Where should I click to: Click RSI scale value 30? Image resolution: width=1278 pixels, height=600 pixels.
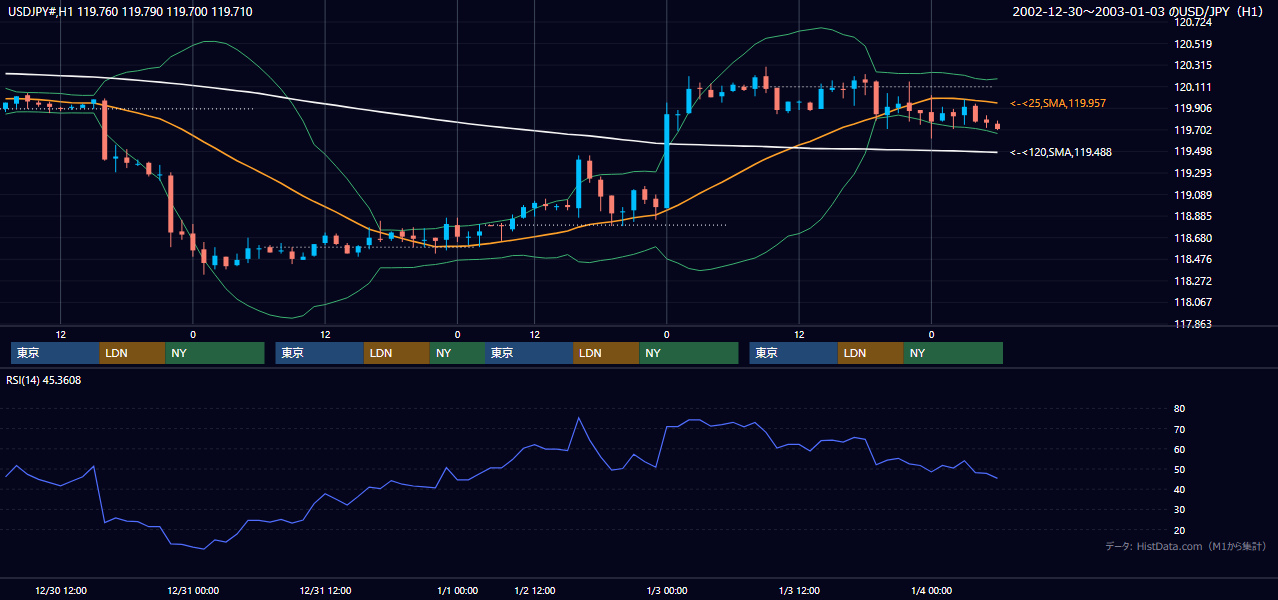pos(1180,509)
